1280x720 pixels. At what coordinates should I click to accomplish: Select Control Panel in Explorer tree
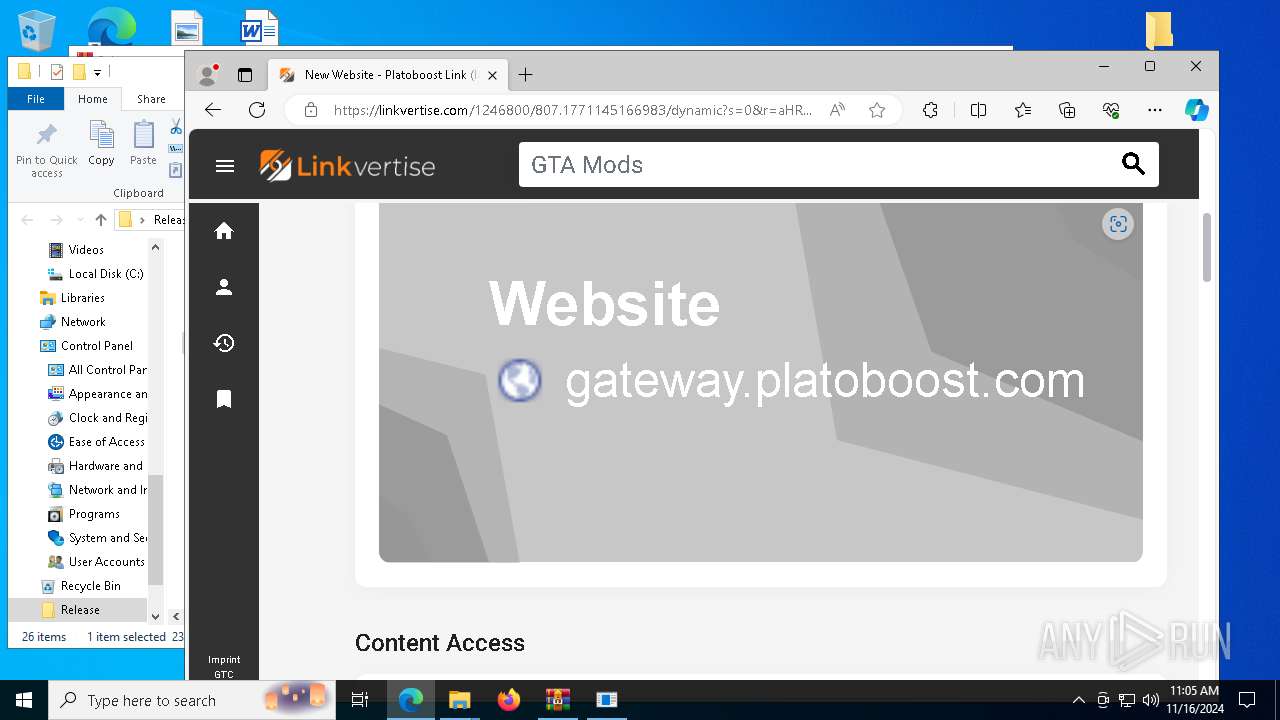click(x=96, y=346)
